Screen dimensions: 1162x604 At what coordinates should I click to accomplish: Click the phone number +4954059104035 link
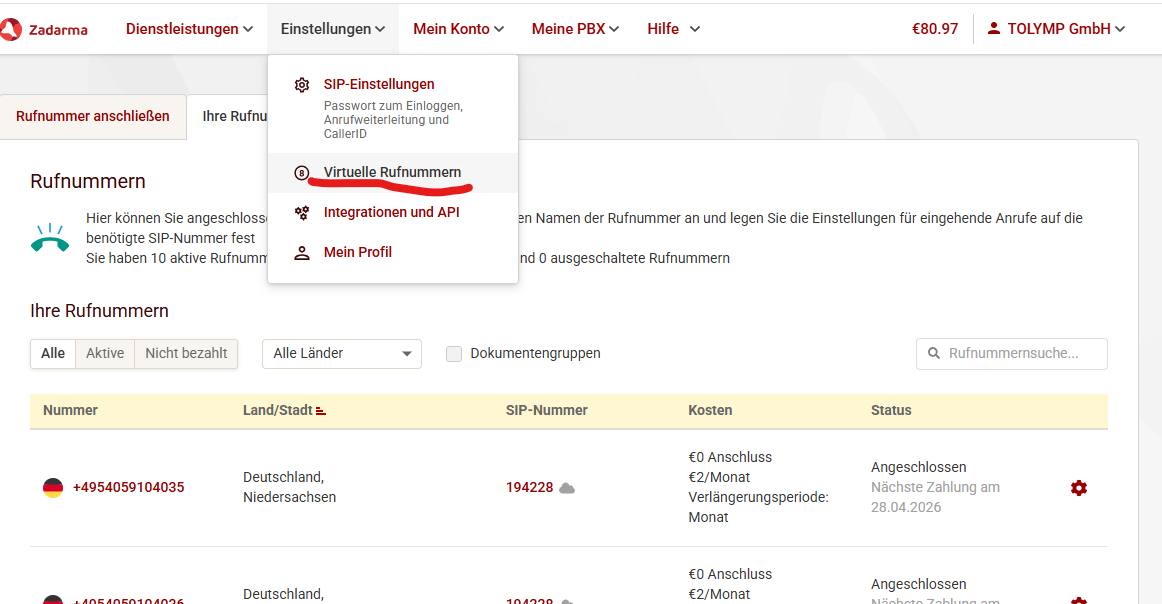click(128, 488)
